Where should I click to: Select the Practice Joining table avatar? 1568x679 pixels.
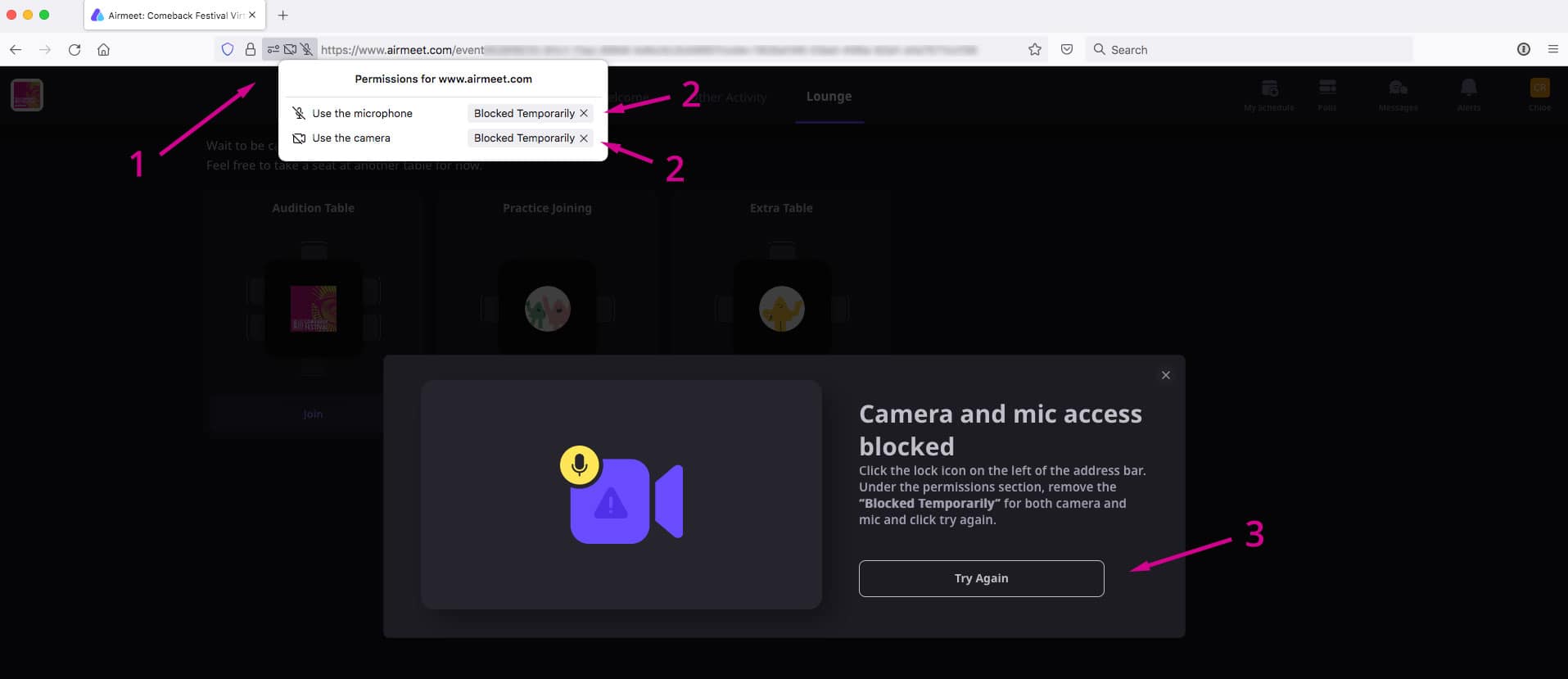pyautogui.click(x=548, y=309)
